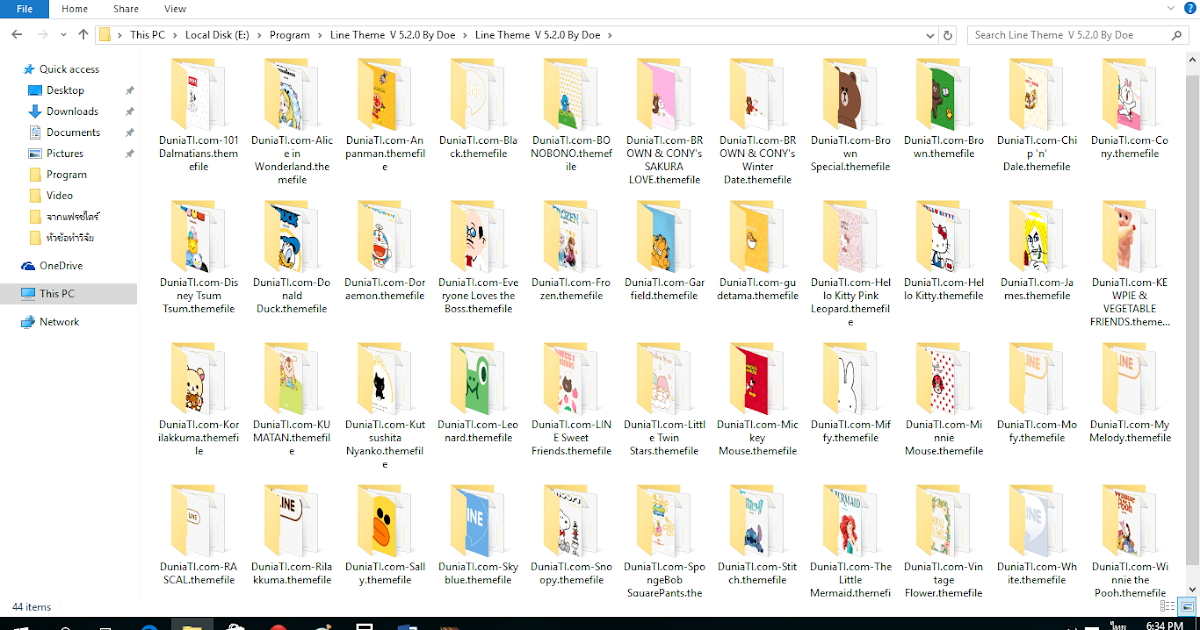The height and width of the screenshot is (630, 1200).
Task: Select Donald Duck themefile folder
Action: [292, 256]
